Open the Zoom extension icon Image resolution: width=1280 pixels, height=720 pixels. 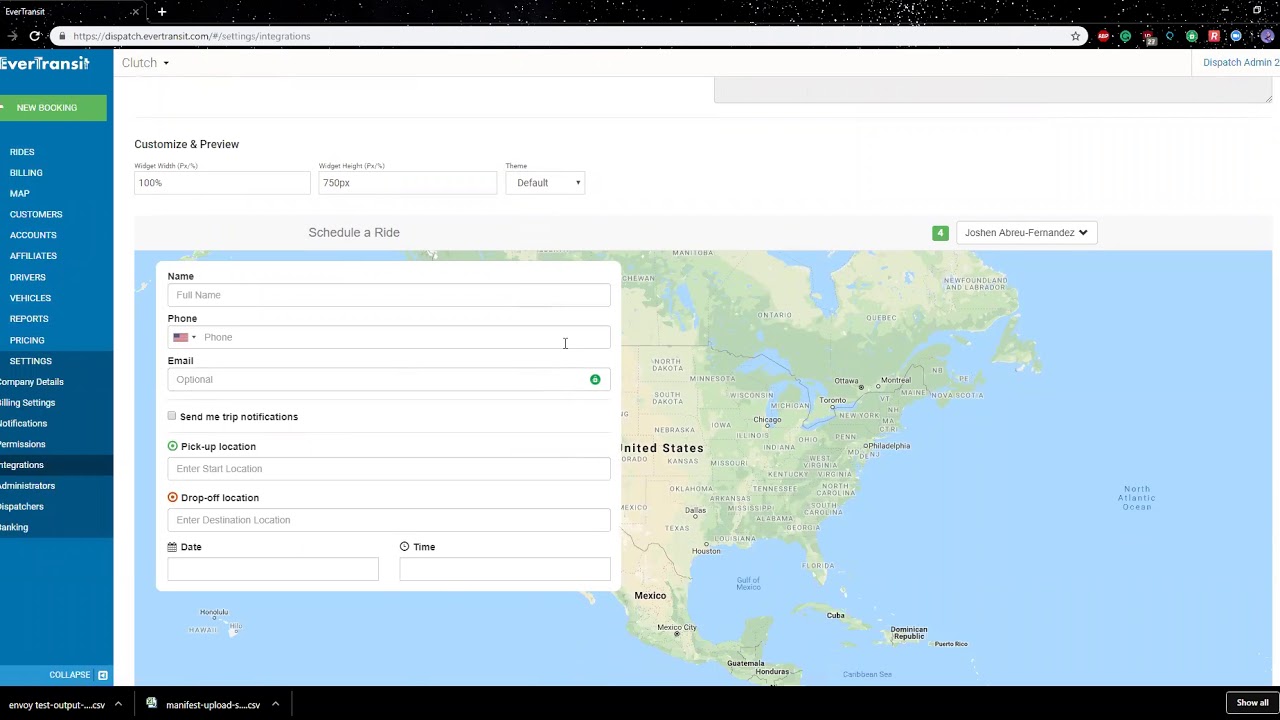[x=1236, y=36]
